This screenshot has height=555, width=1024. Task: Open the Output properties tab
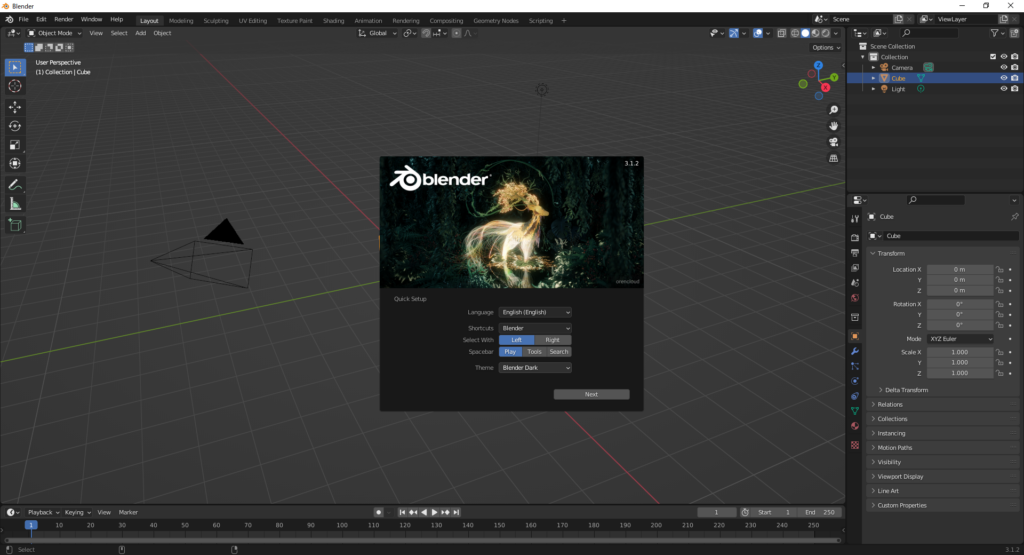pyautogui.click(x=855, y=253)
